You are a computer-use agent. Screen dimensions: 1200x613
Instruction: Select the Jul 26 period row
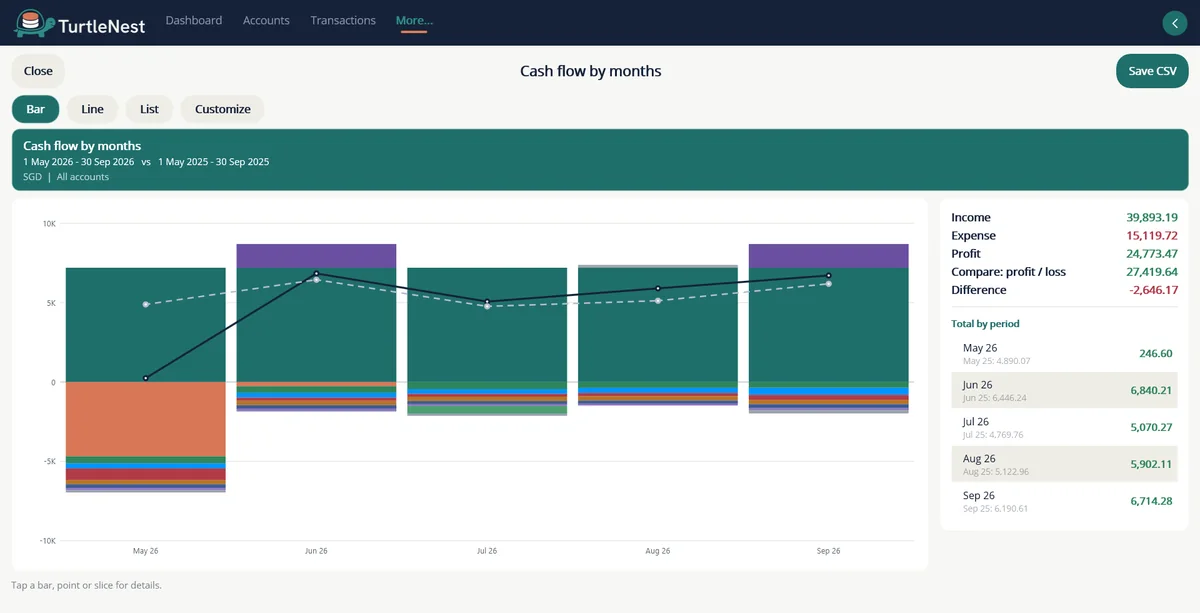click(1064, 427)
